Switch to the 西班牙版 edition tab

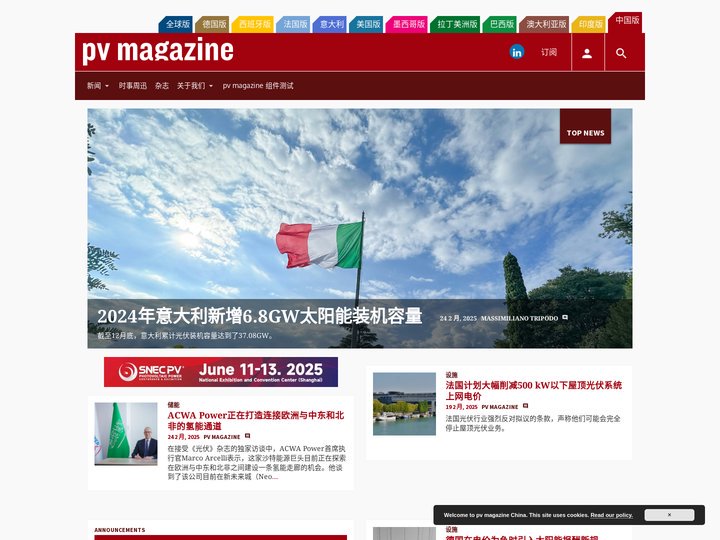click(x=253, y=24)
